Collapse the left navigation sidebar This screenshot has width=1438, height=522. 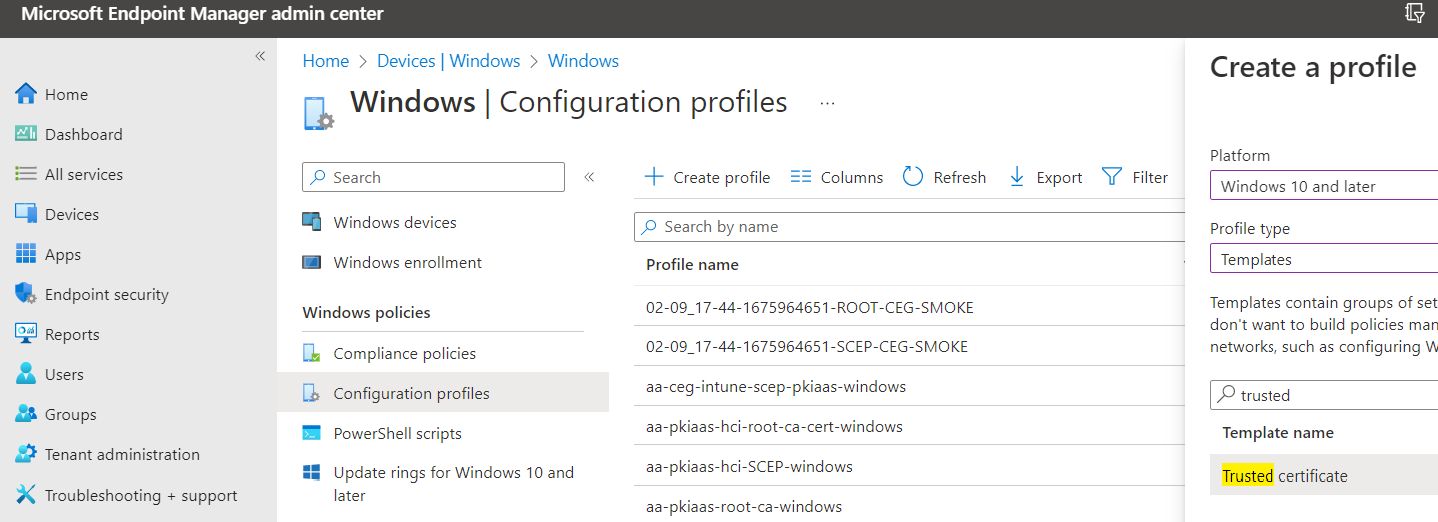(x=260, y=56)
